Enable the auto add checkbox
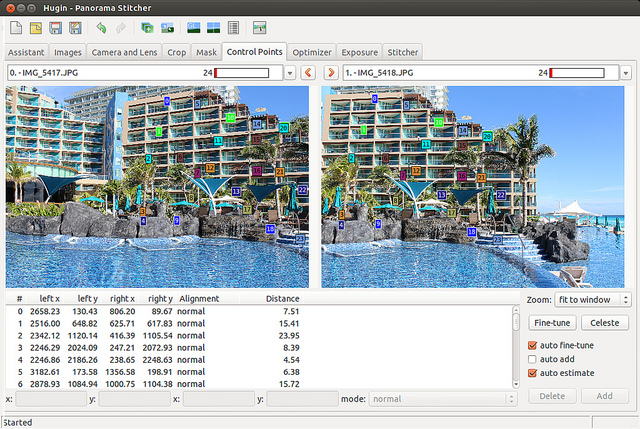This screenshot has width=640, height=429. pyautogui.click(x=533, y=359)
